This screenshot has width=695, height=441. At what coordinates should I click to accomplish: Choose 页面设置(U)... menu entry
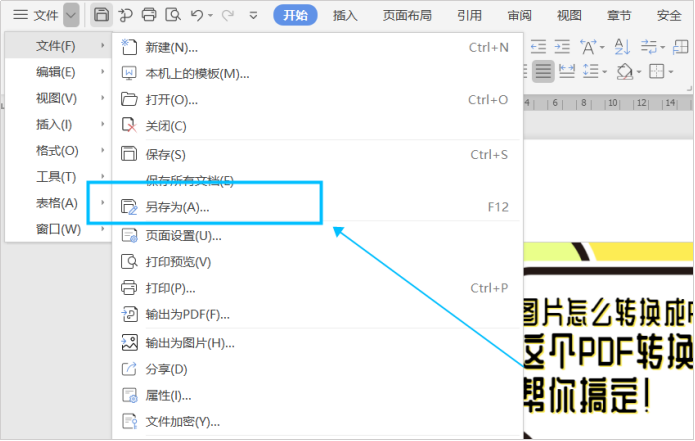[317, 236]
